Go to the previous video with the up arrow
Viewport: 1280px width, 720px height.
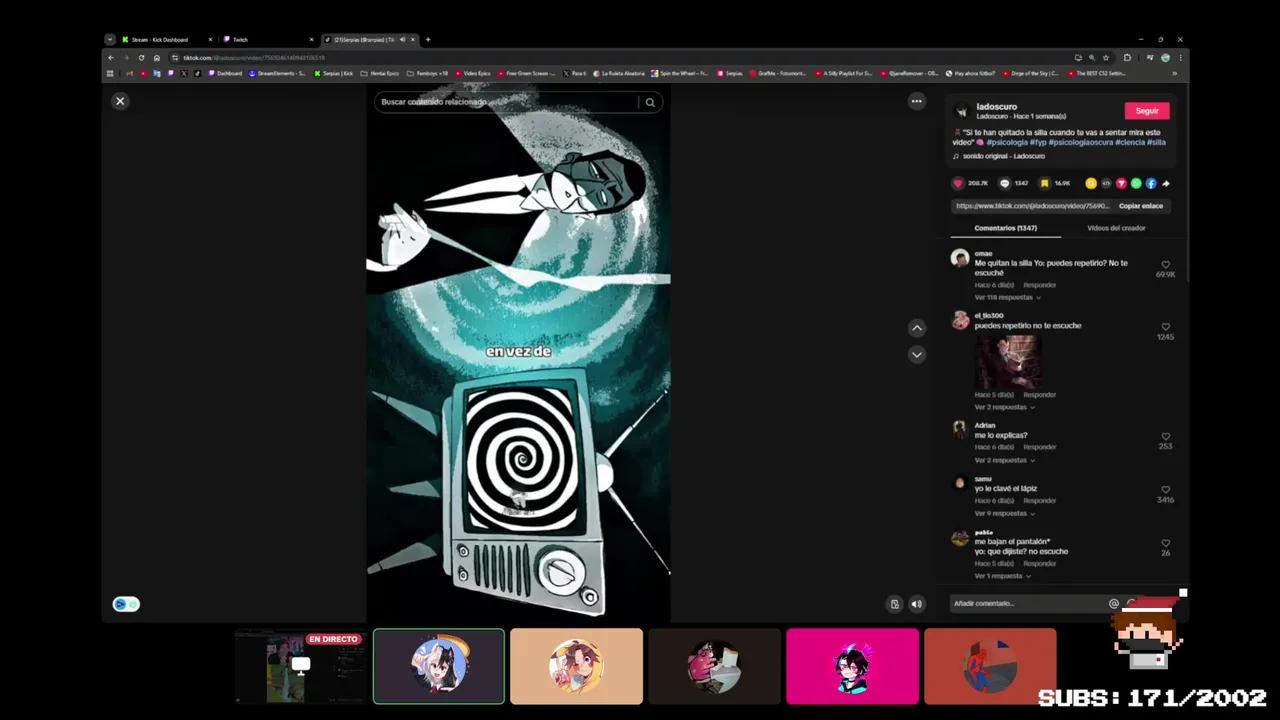point(916,328)
